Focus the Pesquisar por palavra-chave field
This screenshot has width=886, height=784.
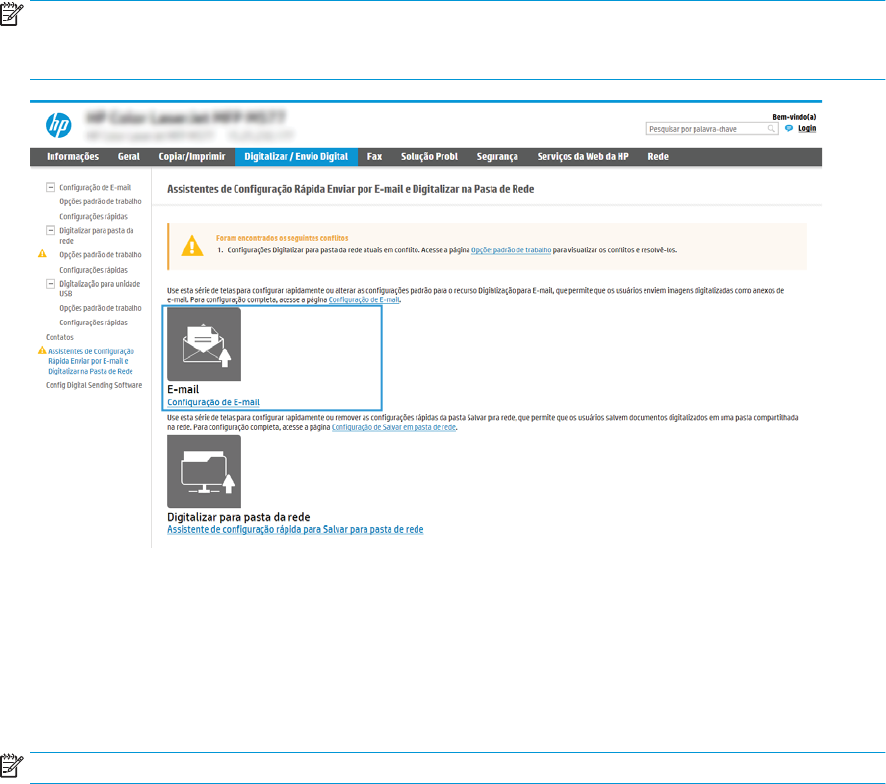712,129
